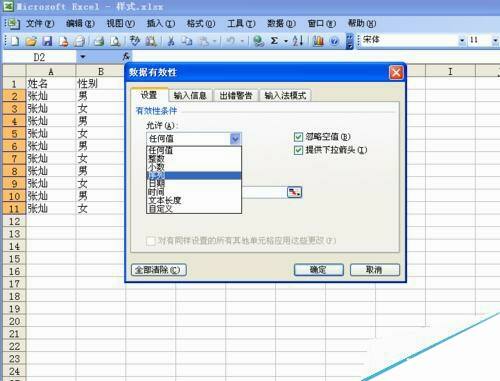The image size is (500, 381).
Task: Switch to the 输入法模式 tab
Action: tap(285, 96)
